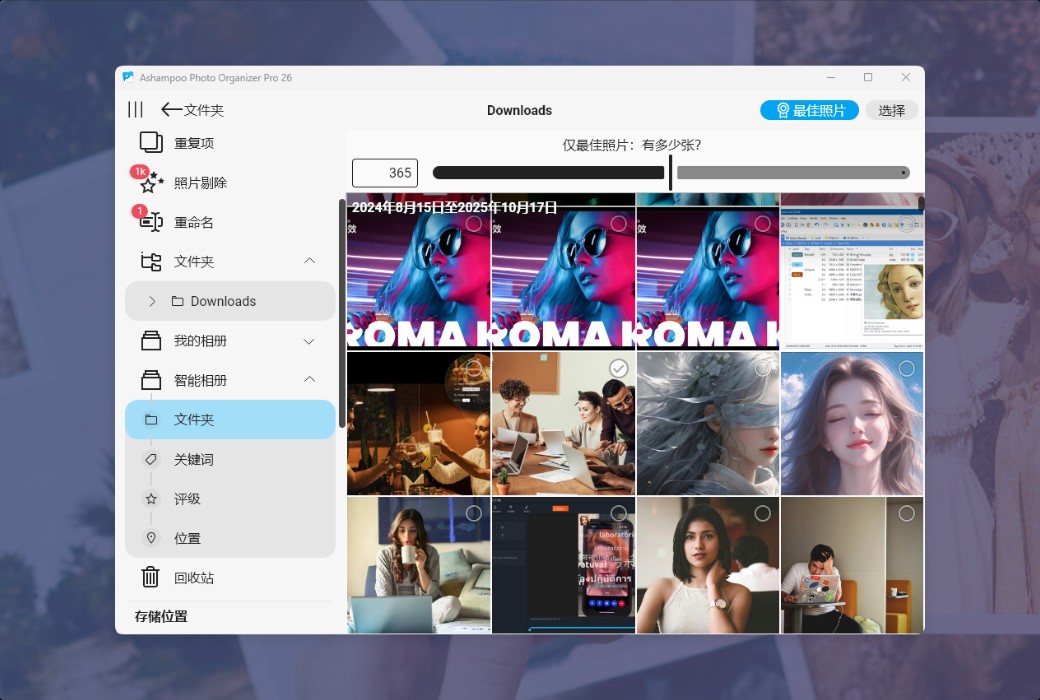Click the 365 number input field

[385, 172]
